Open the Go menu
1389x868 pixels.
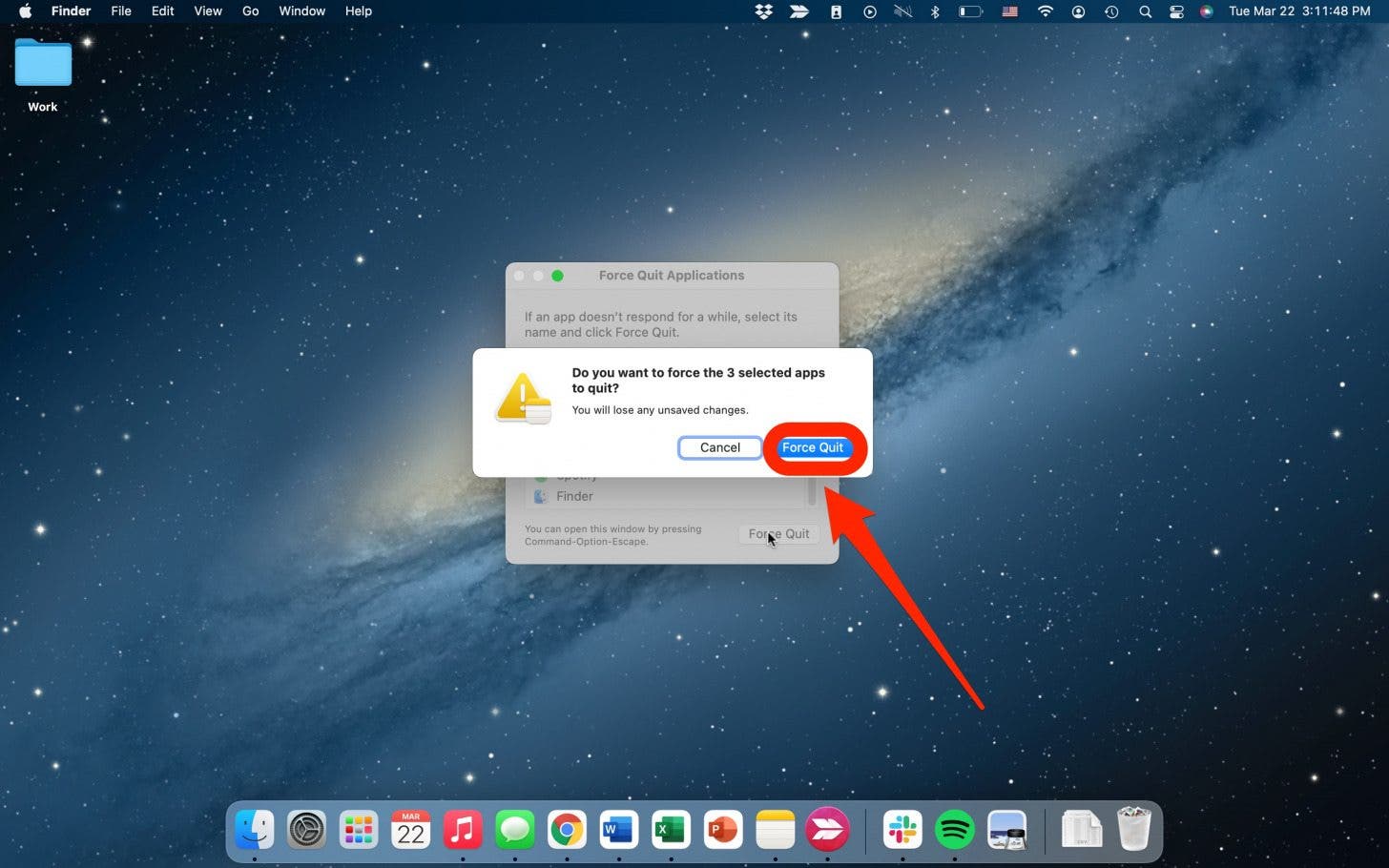(250, 11)
